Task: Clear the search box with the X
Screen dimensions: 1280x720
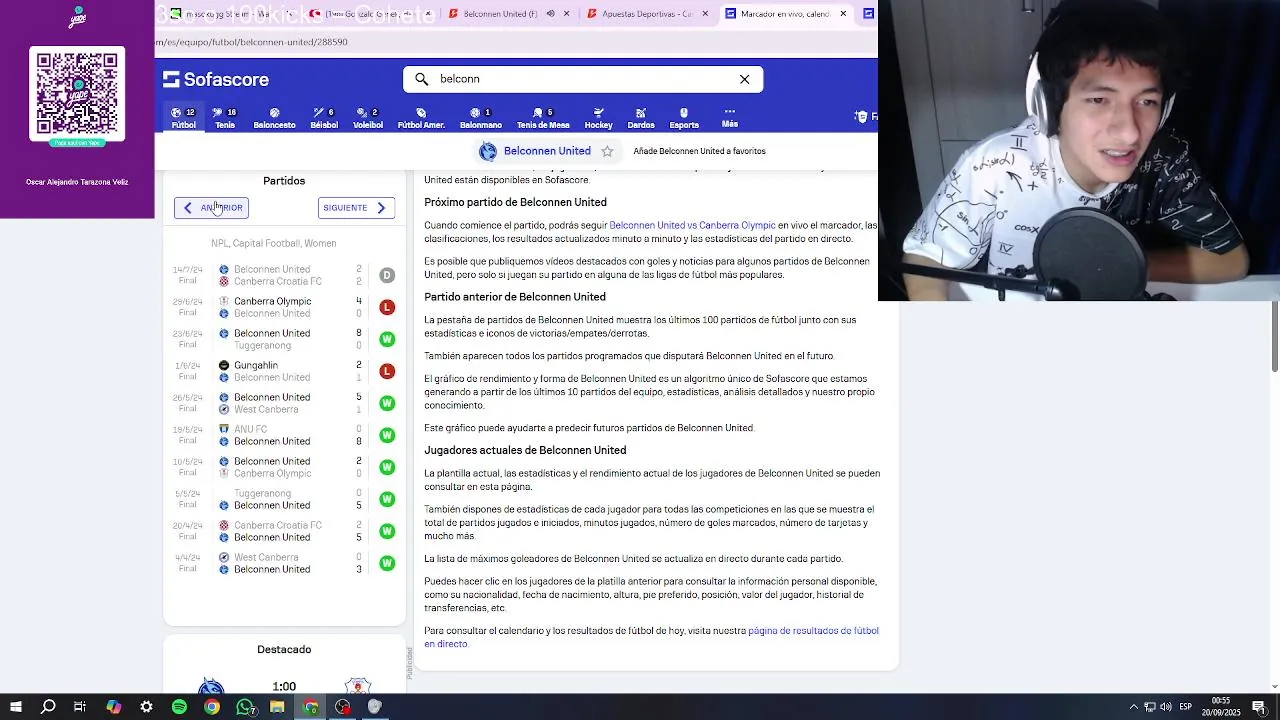Action: click(744, 79)
